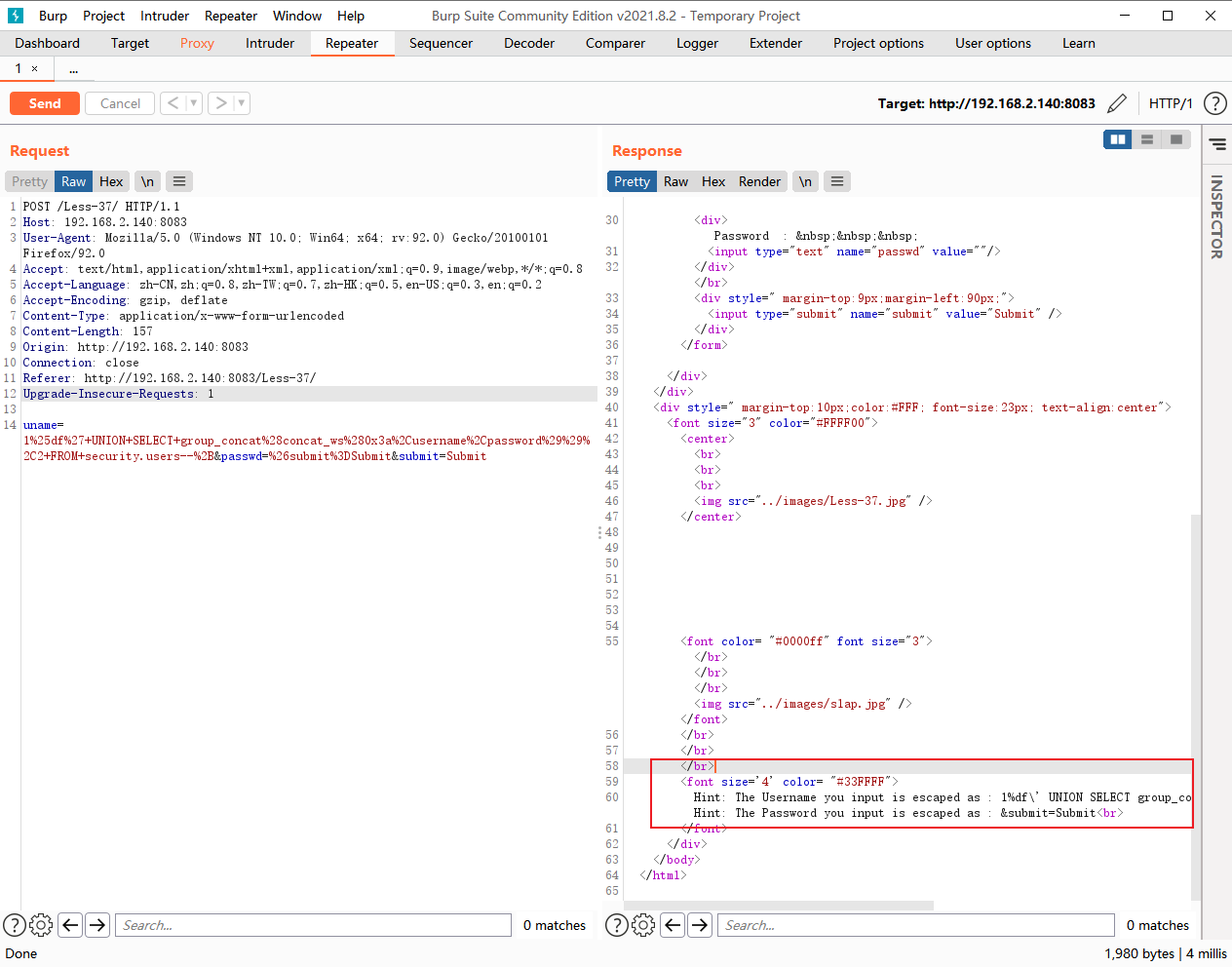Open request search help icon
1232x967 pixels.
[15, 925]
